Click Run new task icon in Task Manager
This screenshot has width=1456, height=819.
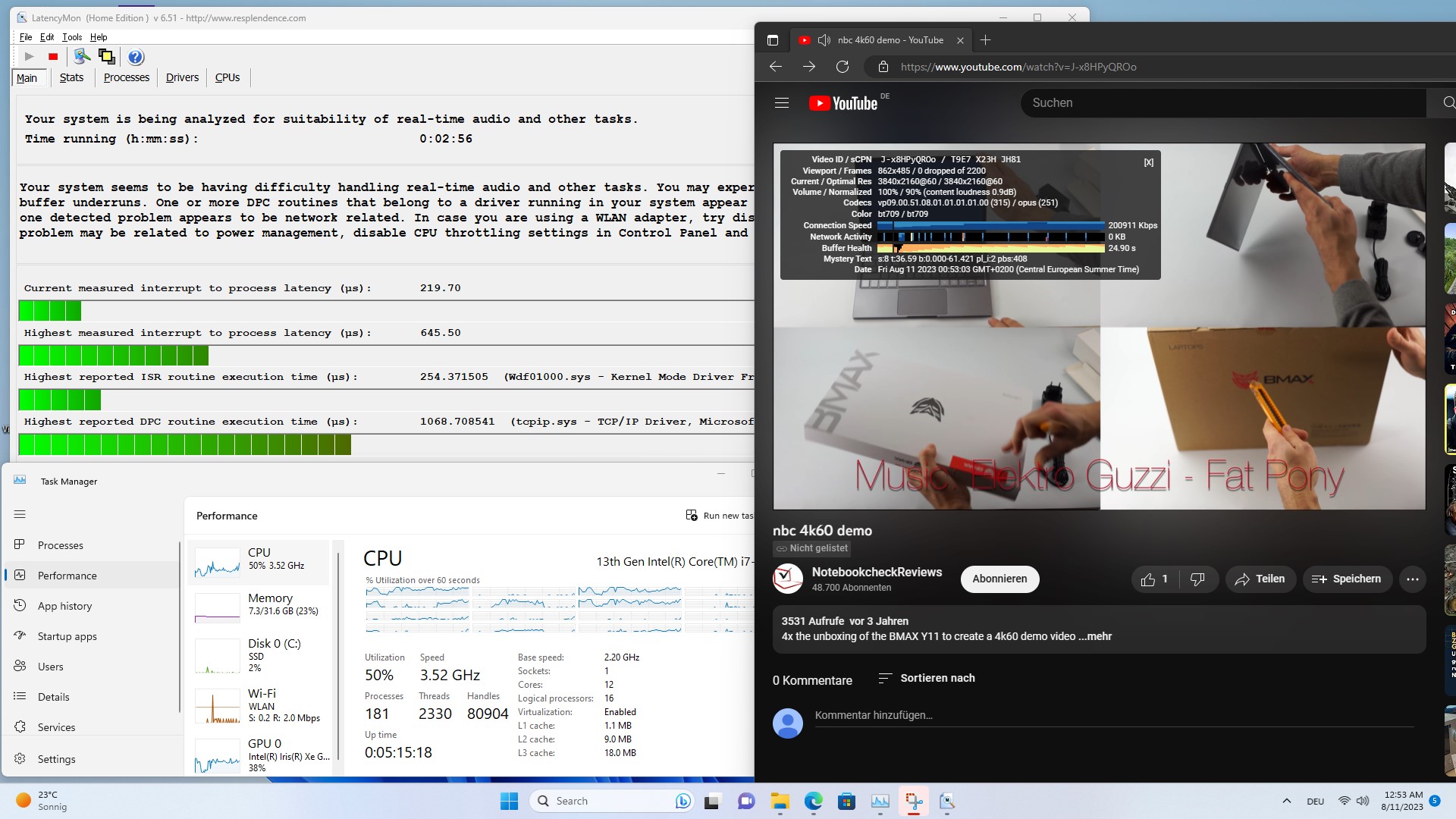point(692,516)
